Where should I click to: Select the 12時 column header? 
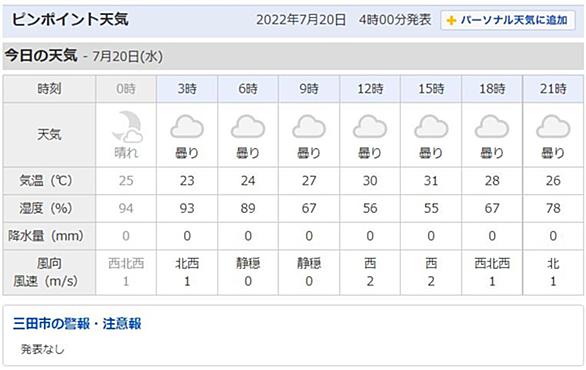tap(370, 89)
